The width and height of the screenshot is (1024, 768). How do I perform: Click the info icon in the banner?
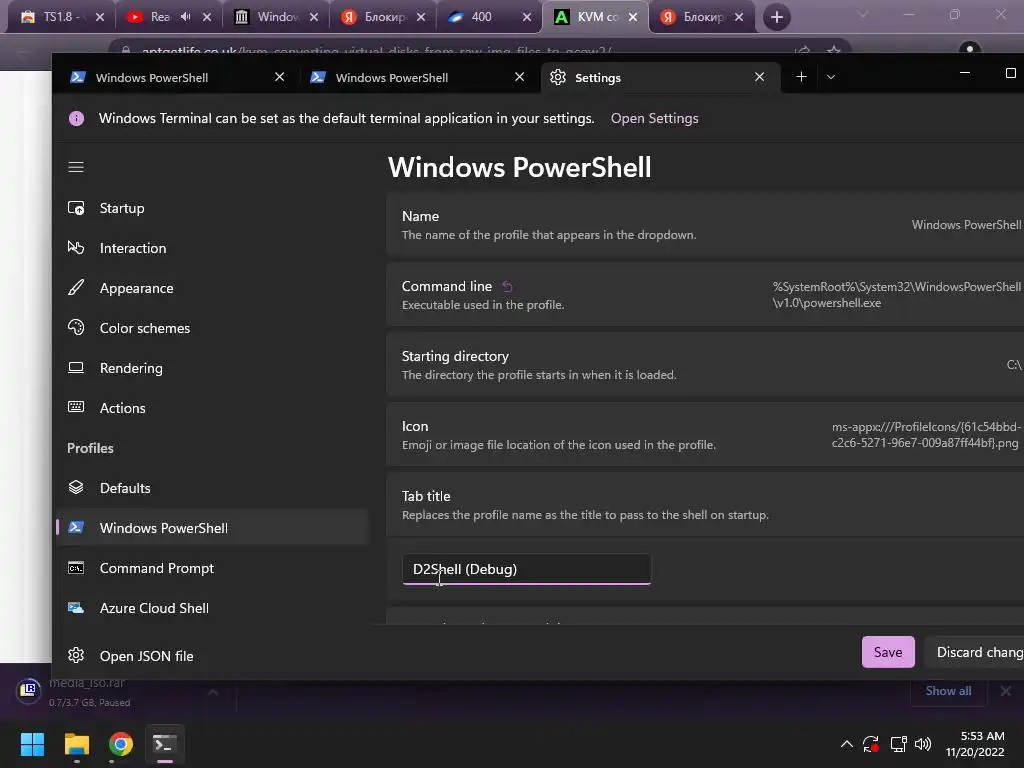[76, 118]
